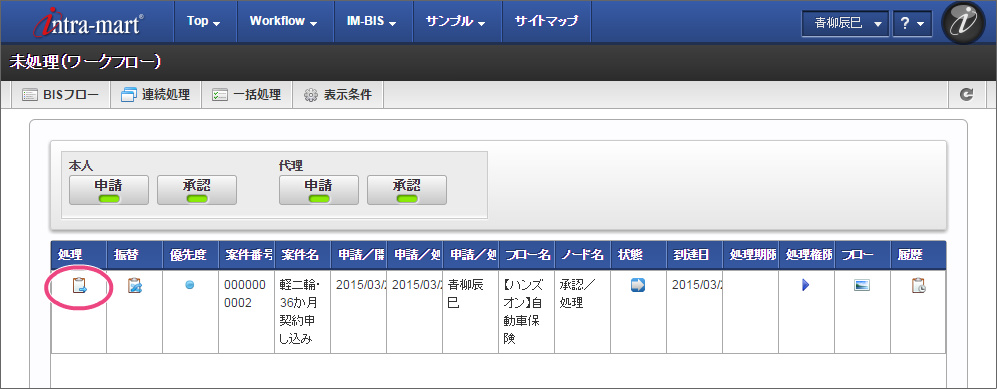This screenshot has height=389, width=997.
Task: Toggle the 本人 承認 filter button
Action: click(197, 190)
